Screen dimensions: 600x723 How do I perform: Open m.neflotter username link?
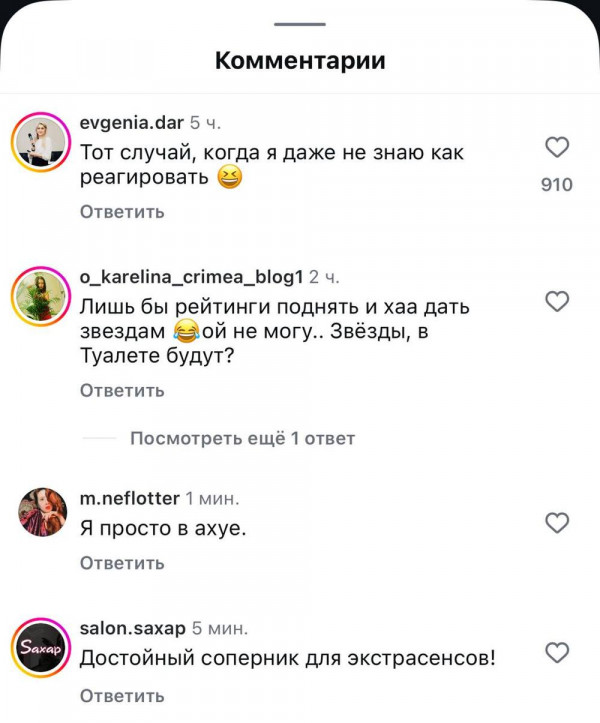point(130,498)
